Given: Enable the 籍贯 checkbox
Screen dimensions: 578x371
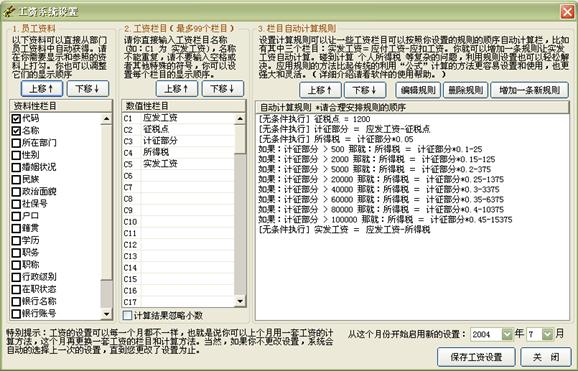Looking at the screenshot, I should pos(16,228).
